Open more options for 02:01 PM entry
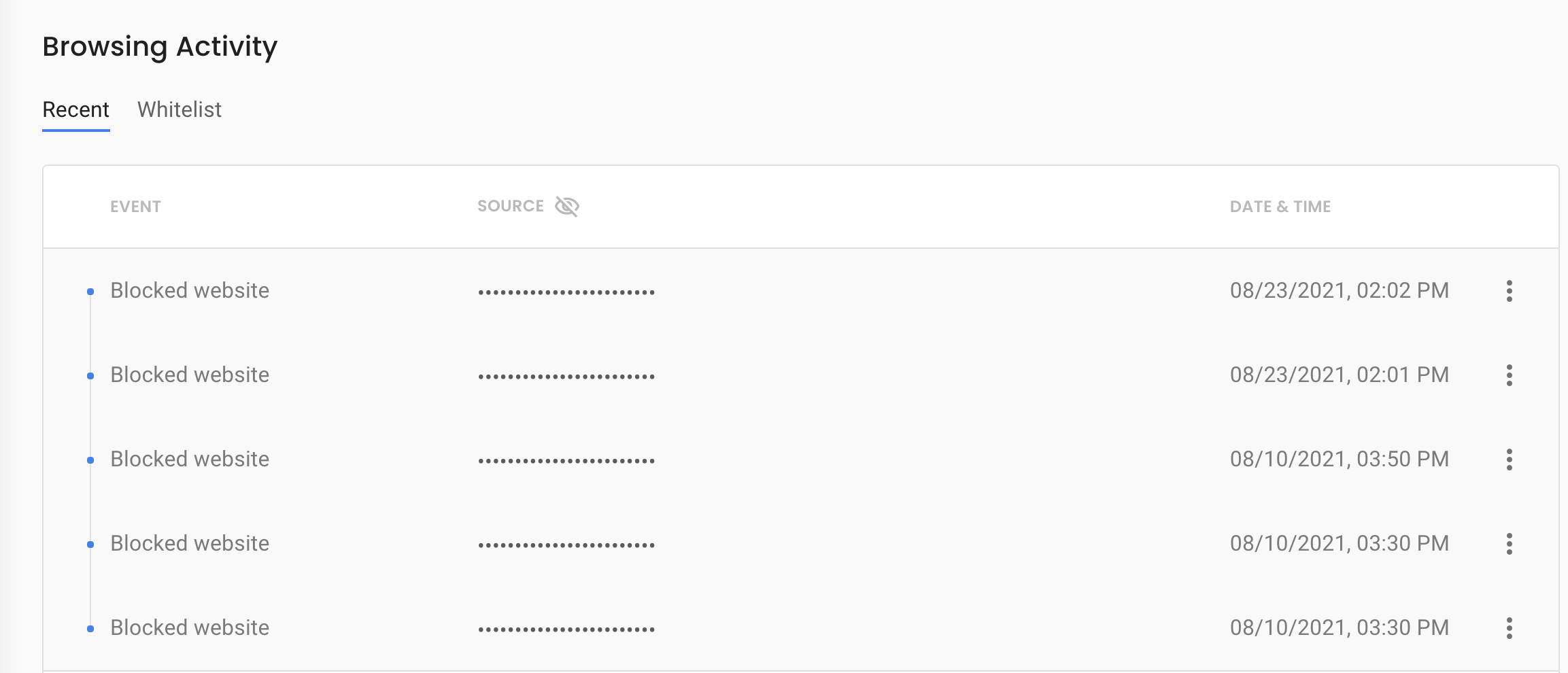Image resolution: width=1568 pixels, height=673 pixels. [1509, 375]
